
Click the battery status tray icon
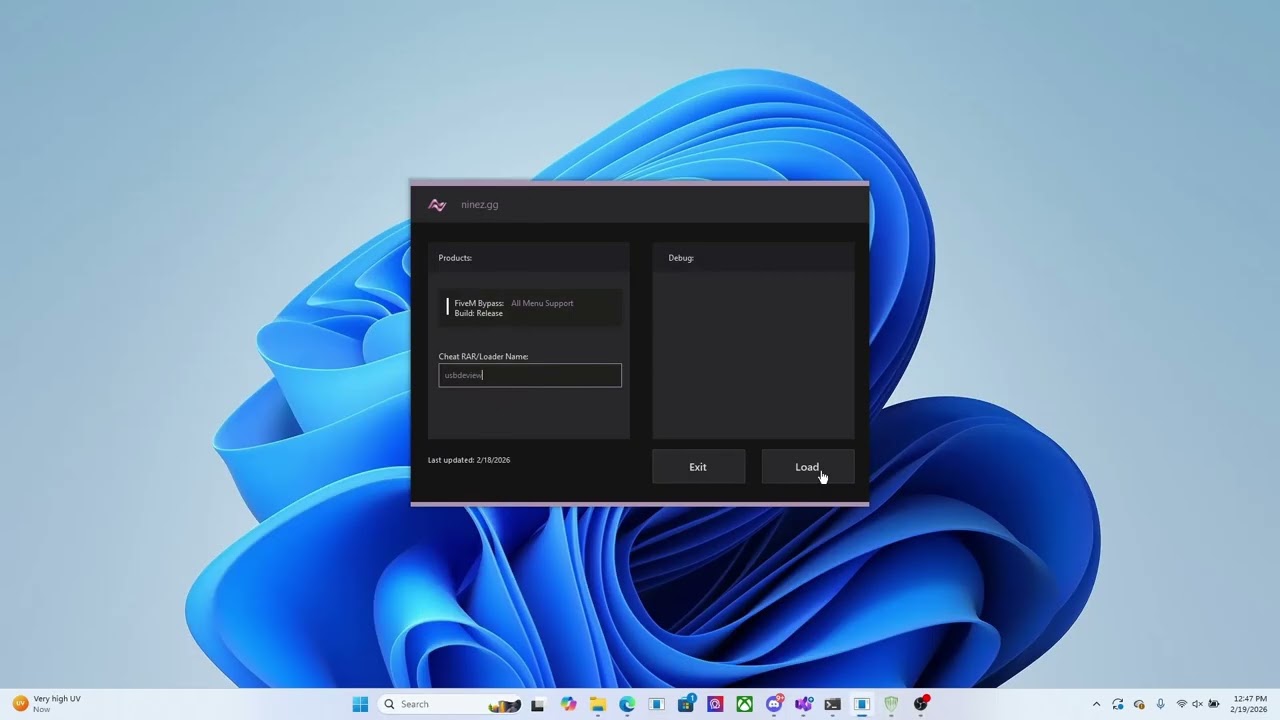[1214, 704]
